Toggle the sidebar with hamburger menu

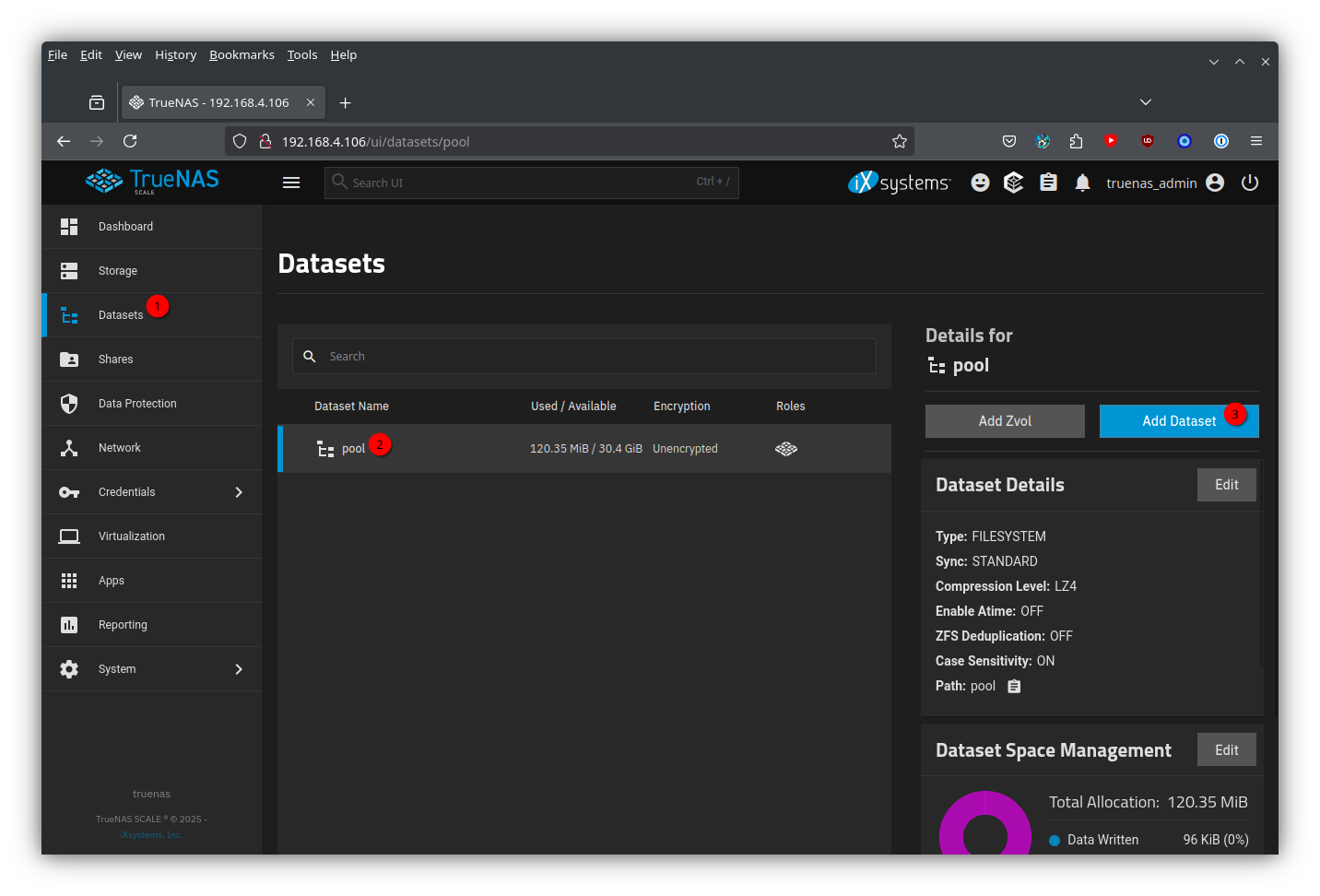(291, 183)
